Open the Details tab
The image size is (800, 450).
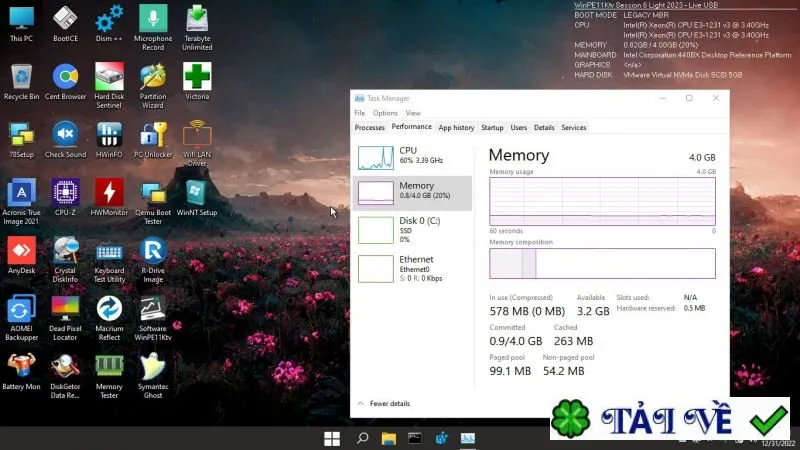click(544, 128)
